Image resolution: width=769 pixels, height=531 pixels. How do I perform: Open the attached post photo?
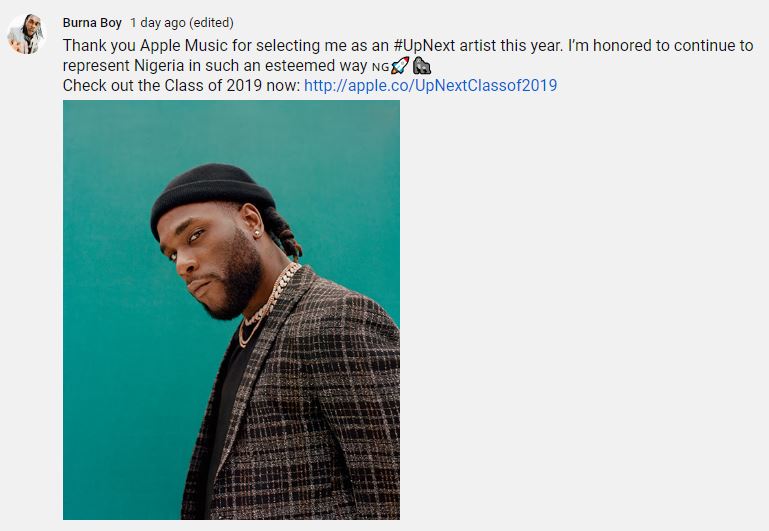click(x=231, y=310)
